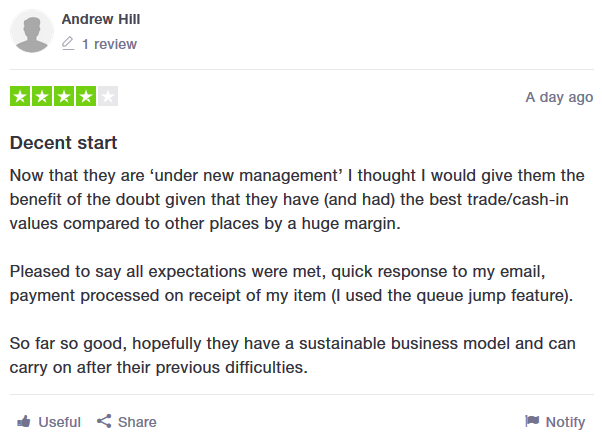The image size is (602, 440).
Task: Click the grey fifth rating star
Action: pyautogui.click(x=108, y=97)
